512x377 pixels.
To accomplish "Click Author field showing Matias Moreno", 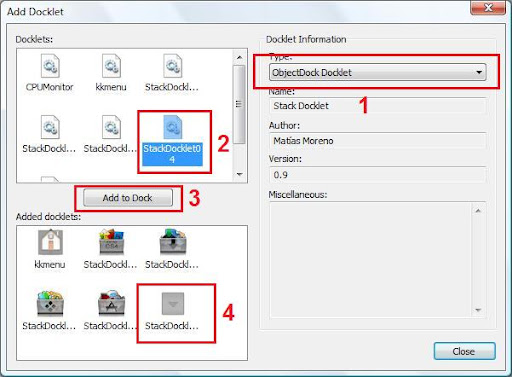I will 378,141.
